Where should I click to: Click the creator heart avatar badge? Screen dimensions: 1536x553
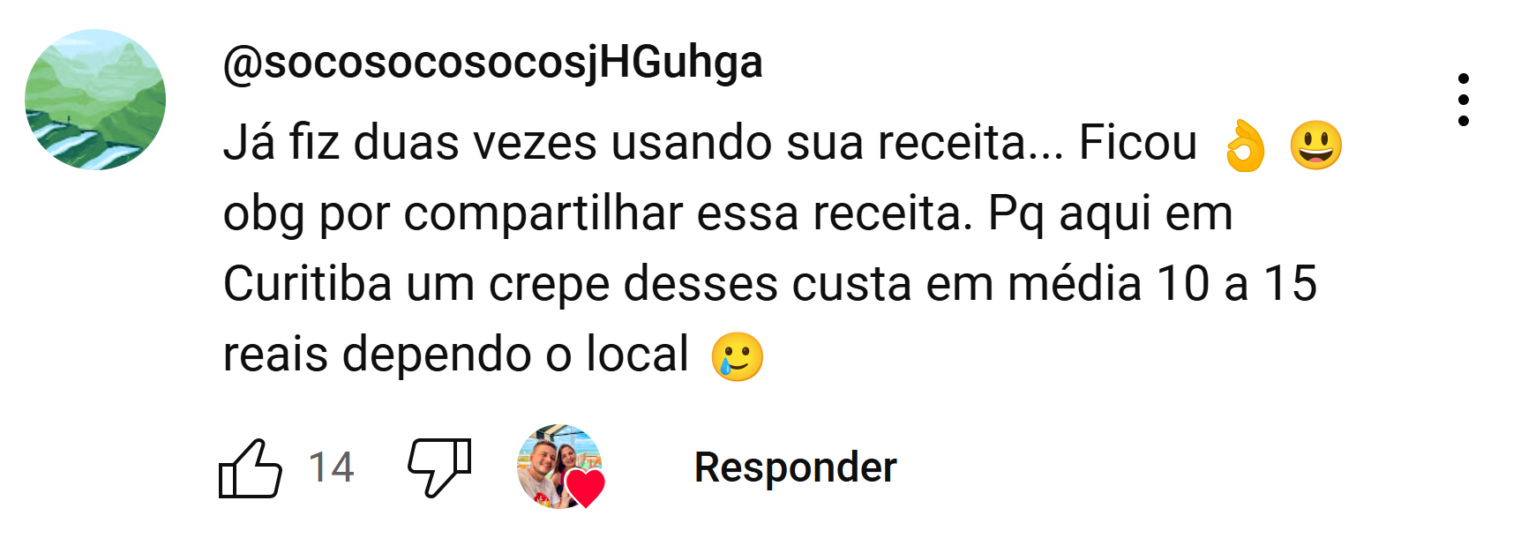click(561, 467)
